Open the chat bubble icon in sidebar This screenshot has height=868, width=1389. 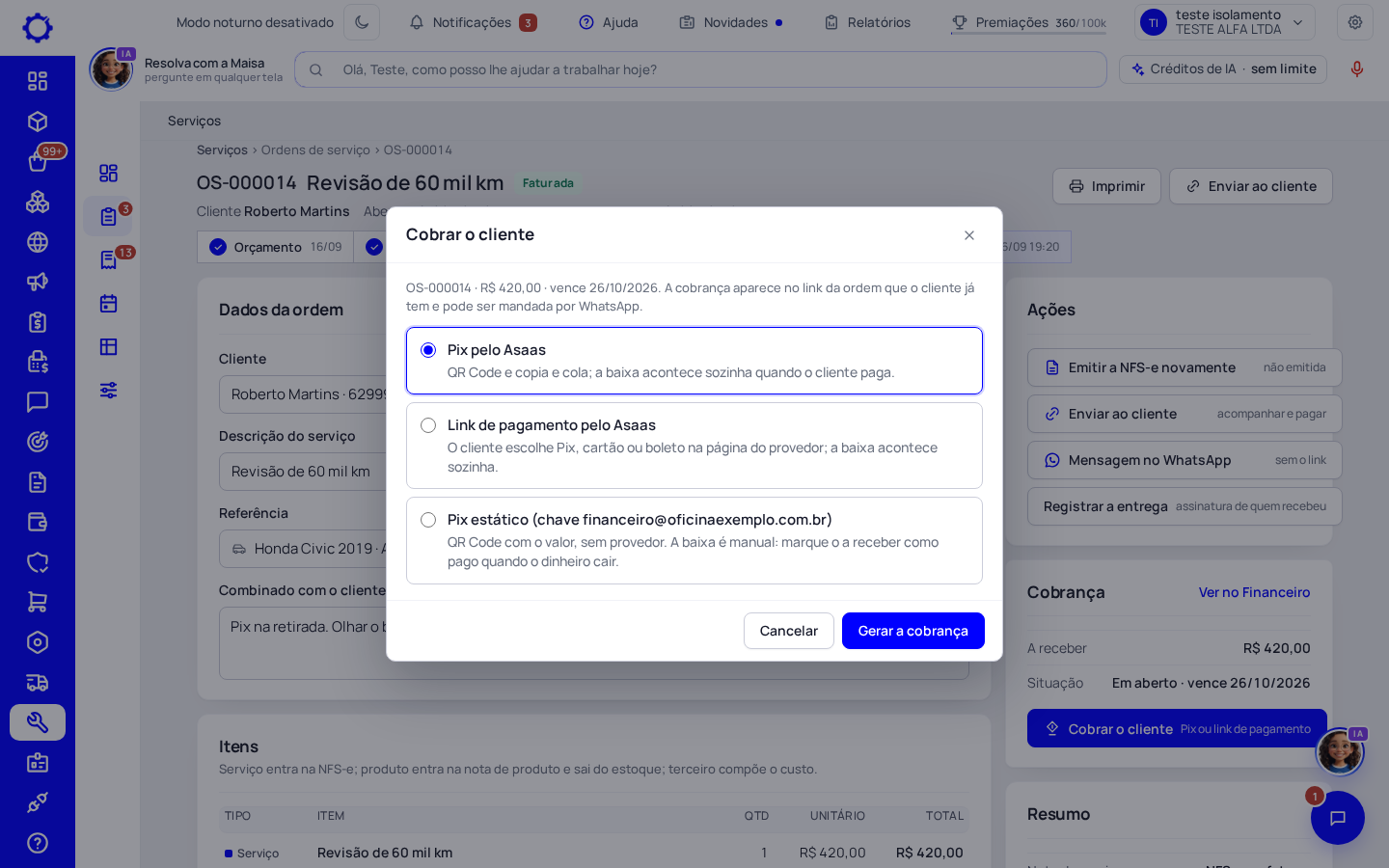click(x=38, y=402)
